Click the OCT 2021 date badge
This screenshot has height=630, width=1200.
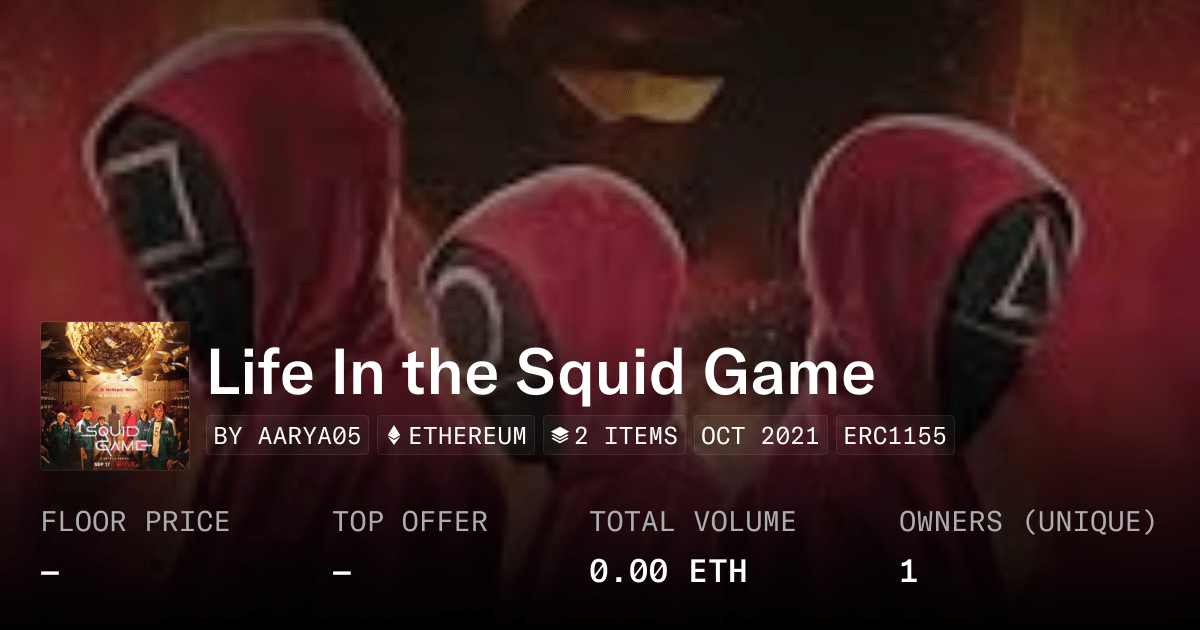point(760,436)
